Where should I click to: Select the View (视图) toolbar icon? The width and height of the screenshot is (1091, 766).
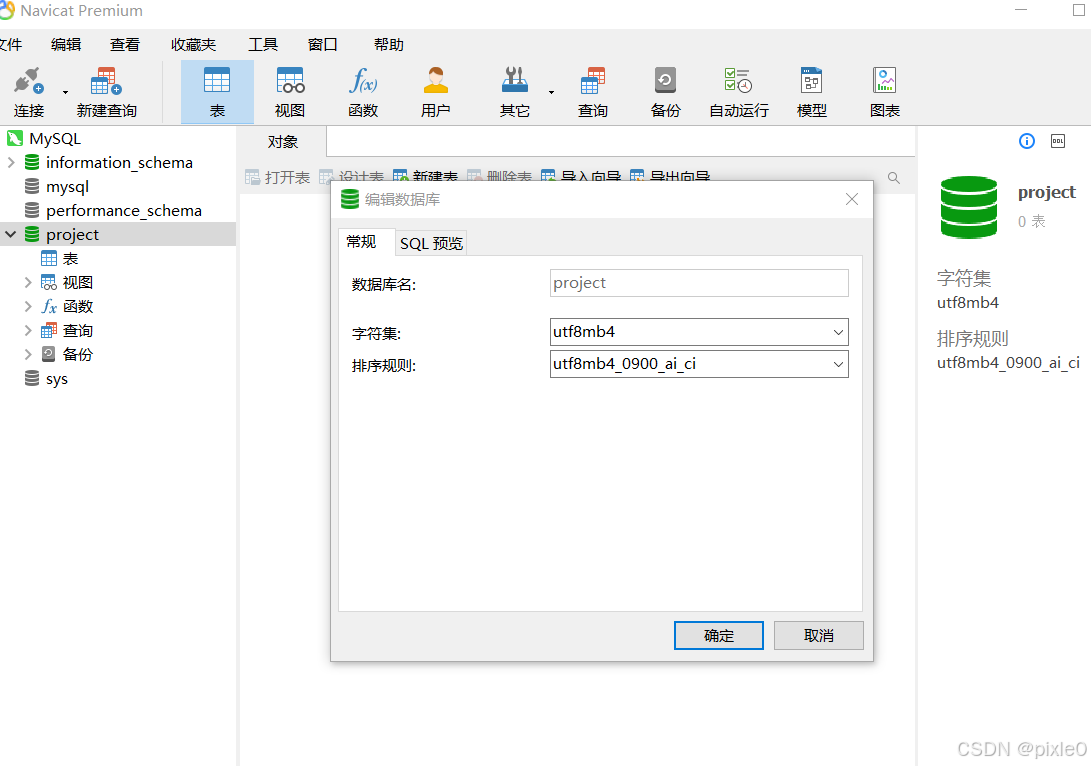[290, 92]
